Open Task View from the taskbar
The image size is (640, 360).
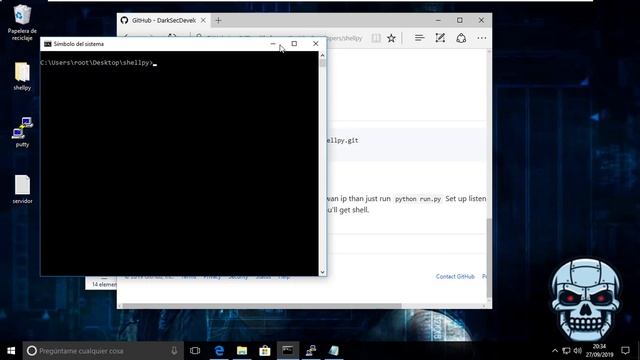pyautogui.click(x=195, y=351)
